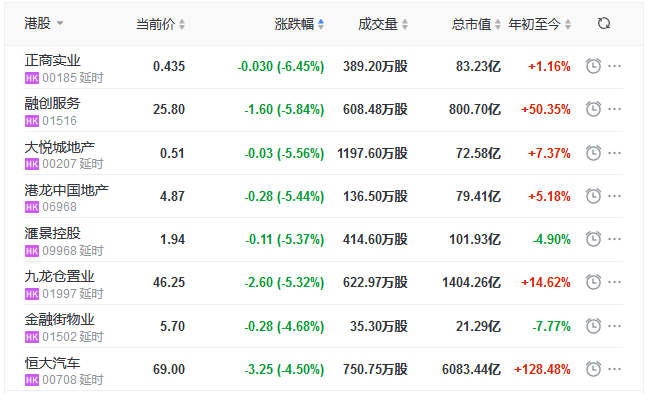648x394 pixels.
Task: Set an alert for 滙景控股
Action: [x=593, y=239]
